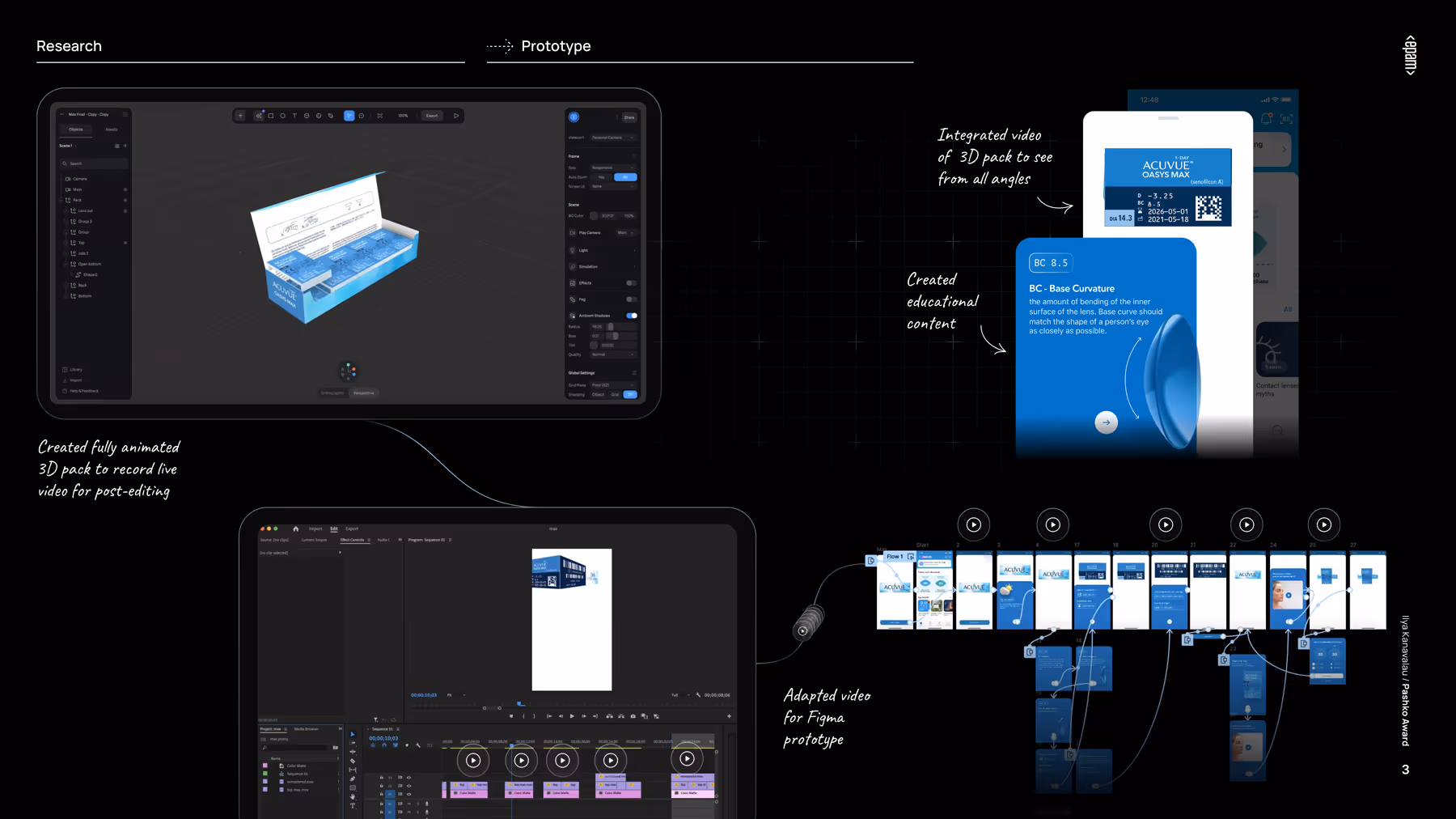
Task: Switch Spline view to Perspective
Action: (364, 393)
